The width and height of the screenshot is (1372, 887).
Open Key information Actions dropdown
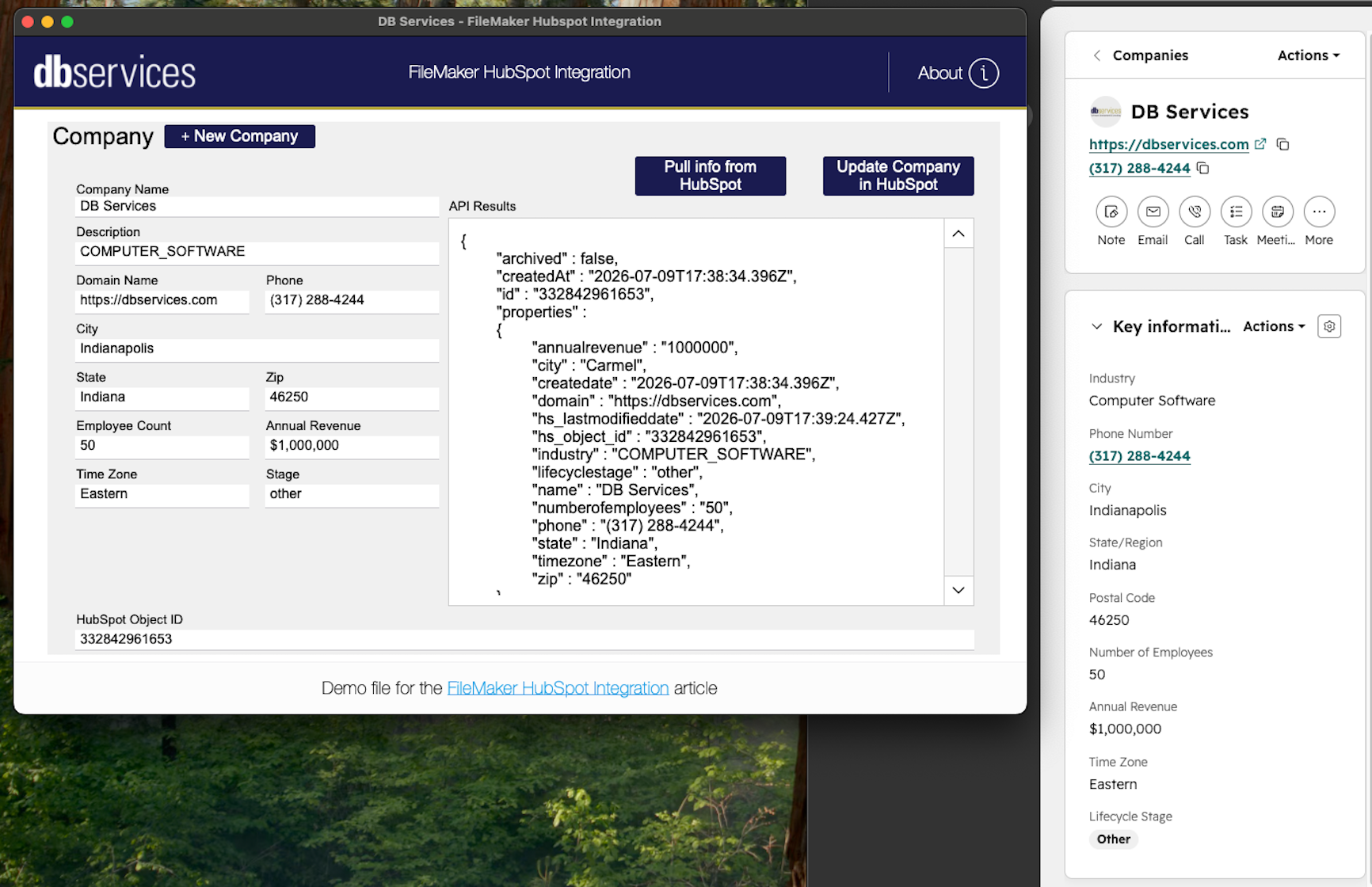pyautogui.click(x=1274, y=326)
